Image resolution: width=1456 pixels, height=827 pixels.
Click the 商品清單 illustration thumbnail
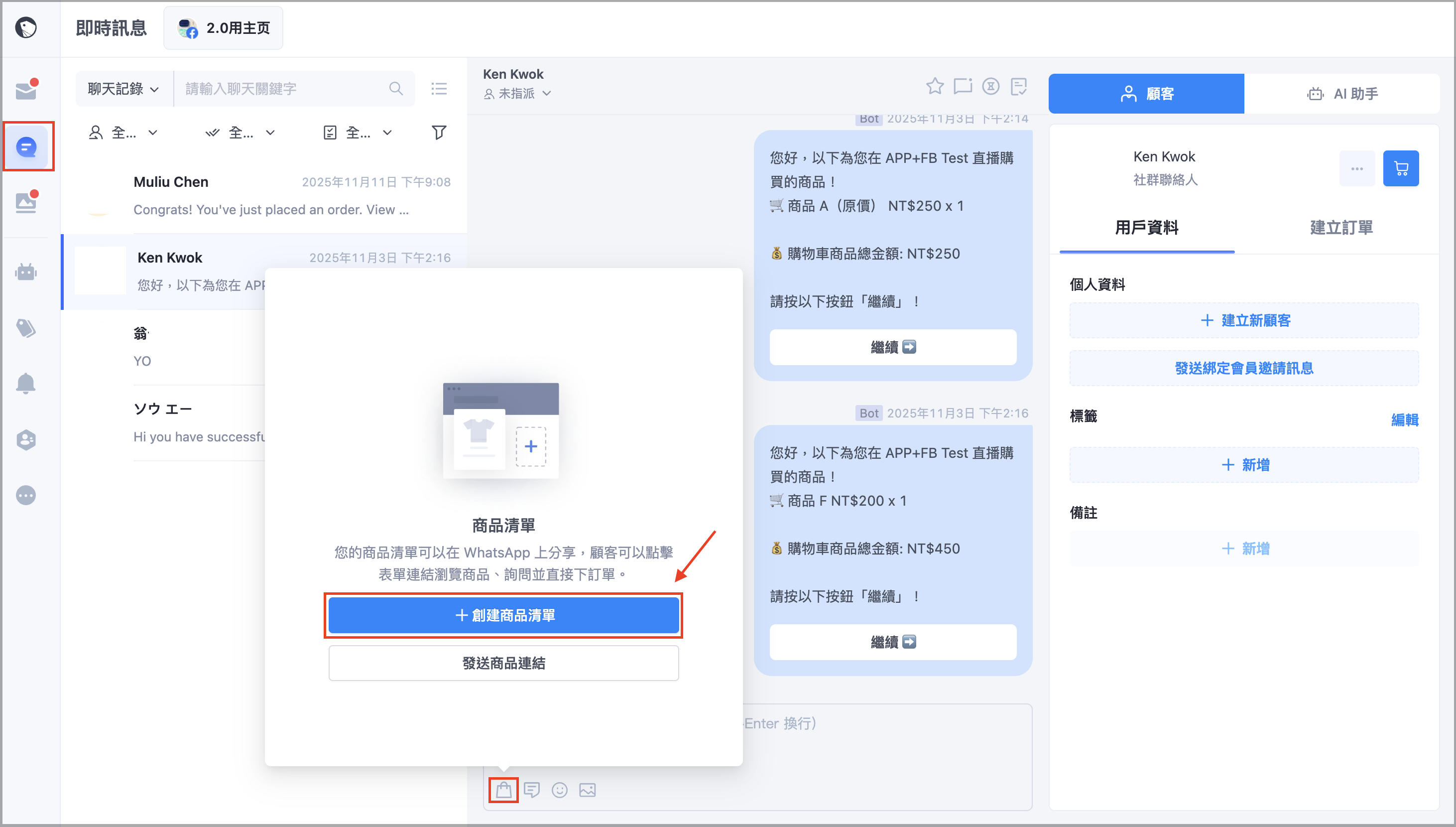tap(500, 430)
